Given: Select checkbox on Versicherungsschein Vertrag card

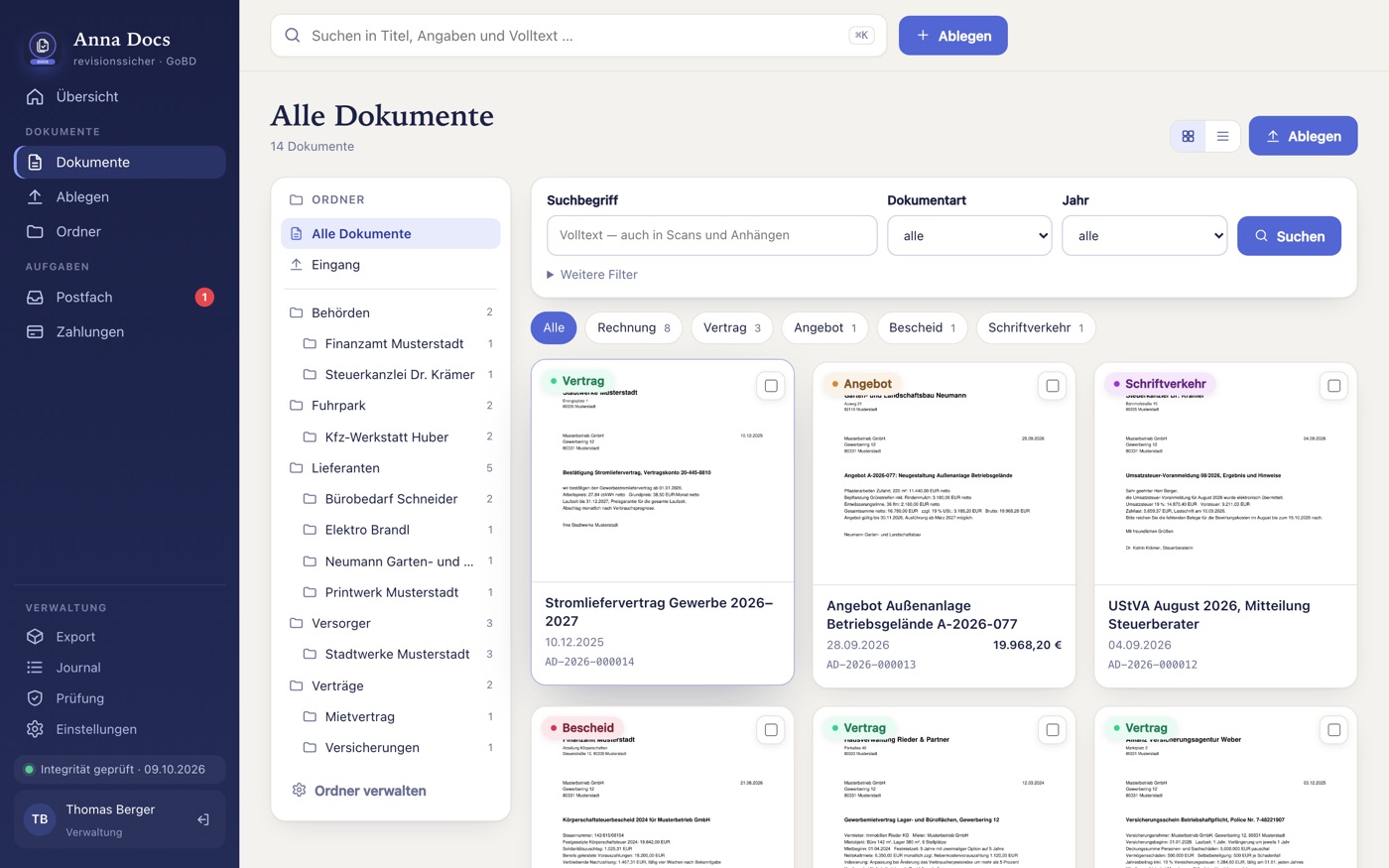Looking at the screenshot, I should [x=1334, y=730].
